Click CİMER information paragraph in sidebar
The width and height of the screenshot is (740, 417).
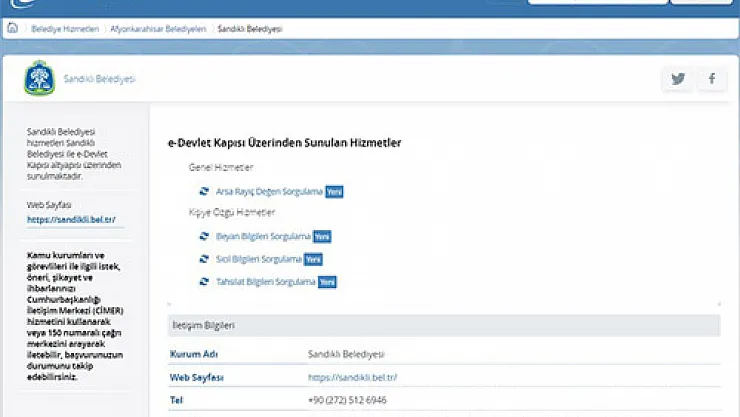click(x=75, y=316)
